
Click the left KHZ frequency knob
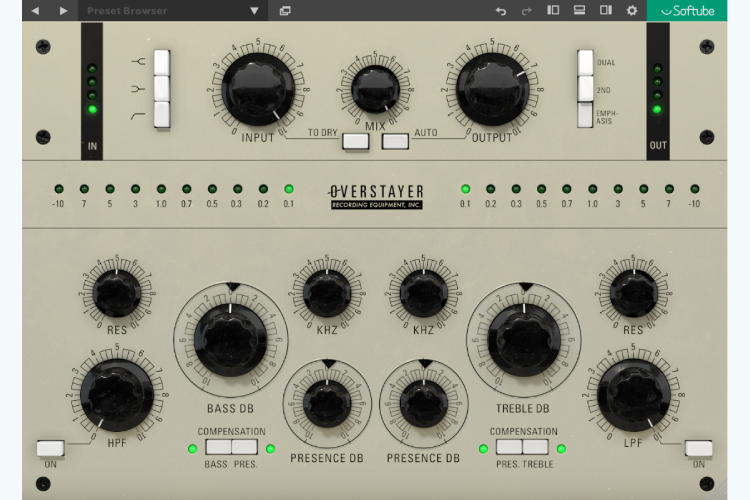click(327, 293)
